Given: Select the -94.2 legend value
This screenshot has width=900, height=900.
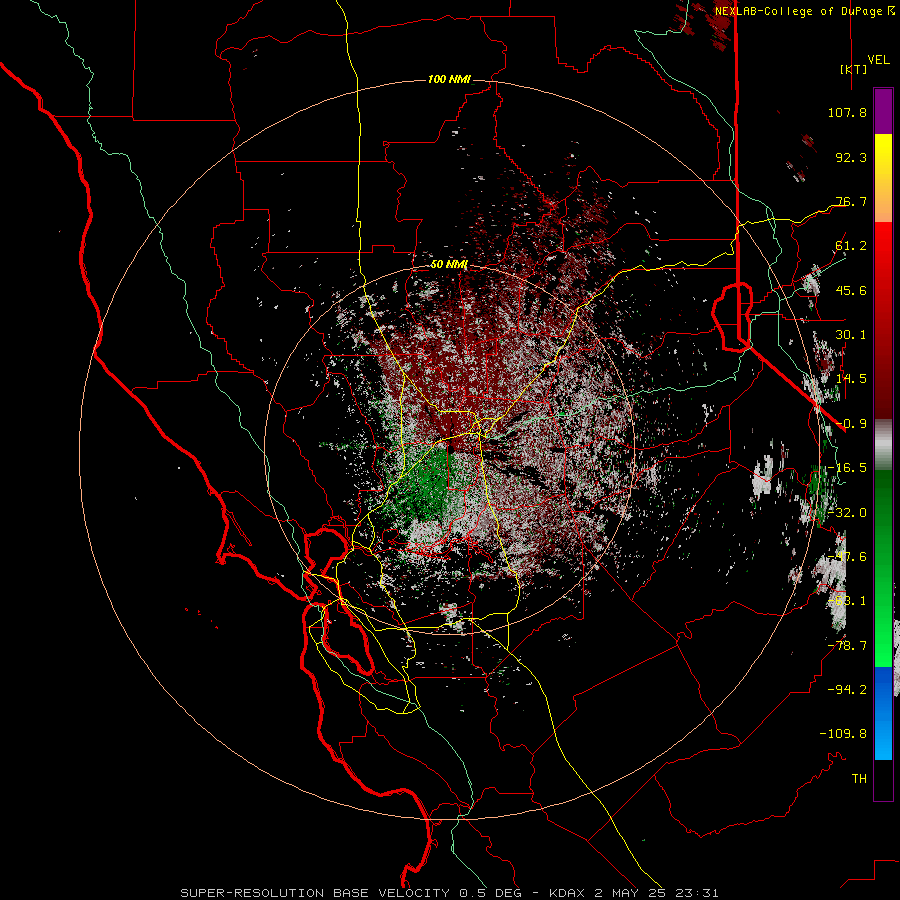Looking at the screenshot, I should pos(847,690).
